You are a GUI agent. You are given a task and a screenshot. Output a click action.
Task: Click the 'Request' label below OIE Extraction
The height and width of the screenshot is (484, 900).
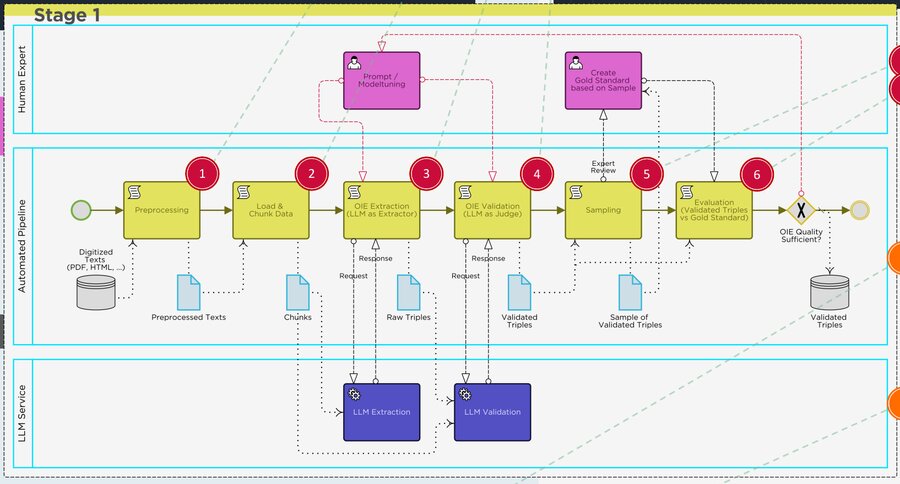coord(354,276)
